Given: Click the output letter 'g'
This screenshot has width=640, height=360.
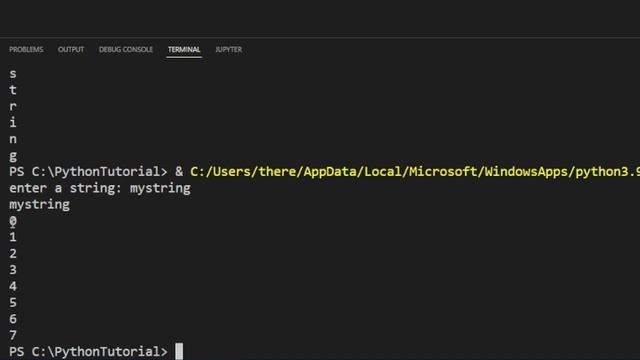Looking at the screenshot, I should click(13, 156).
